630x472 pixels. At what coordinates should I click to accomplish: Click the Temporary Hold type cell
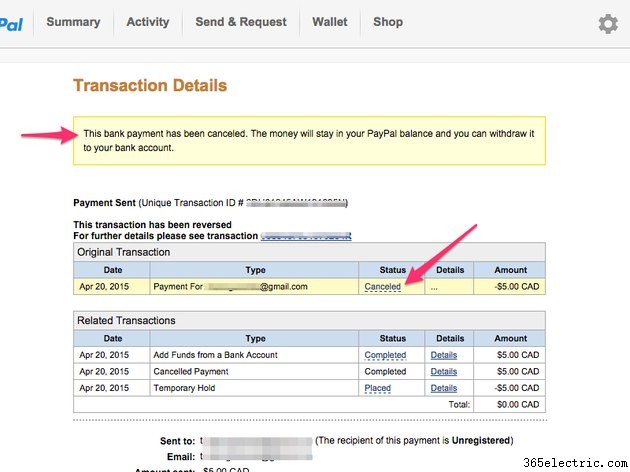(254, 388)
